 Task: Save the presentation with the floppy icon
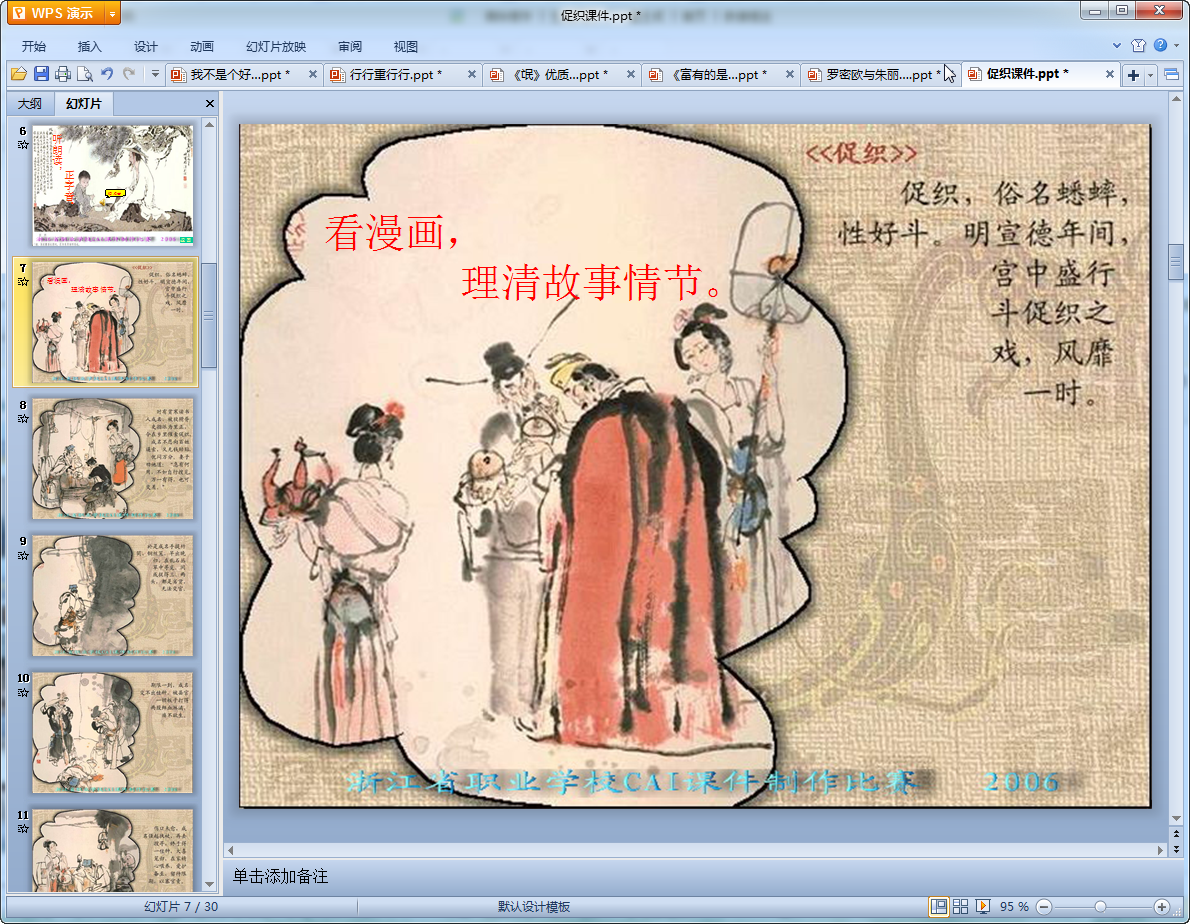click(x=41, y=74)
